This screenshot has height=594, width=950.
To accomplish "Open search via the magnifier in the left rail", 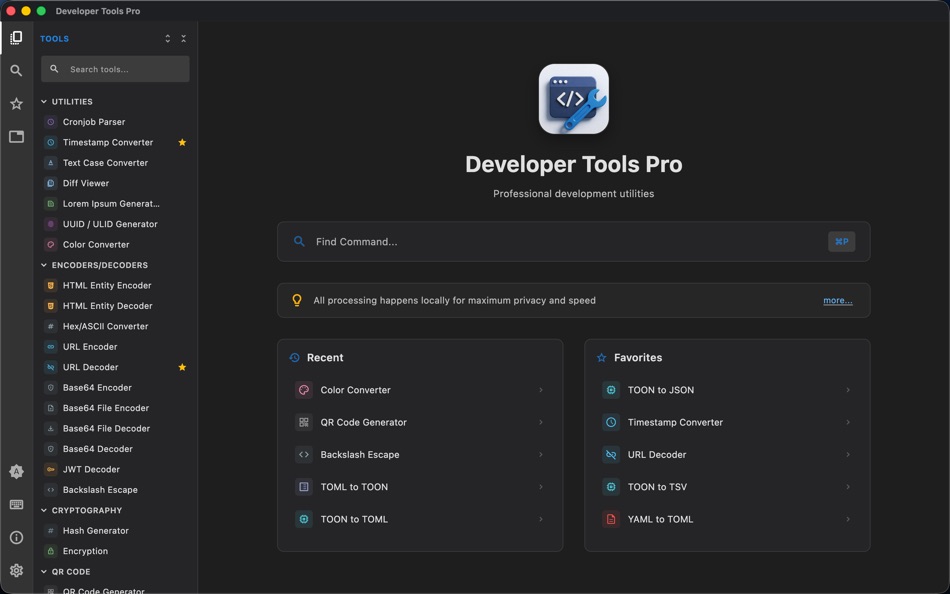I will pyautogui.click(x=16, y=70).
